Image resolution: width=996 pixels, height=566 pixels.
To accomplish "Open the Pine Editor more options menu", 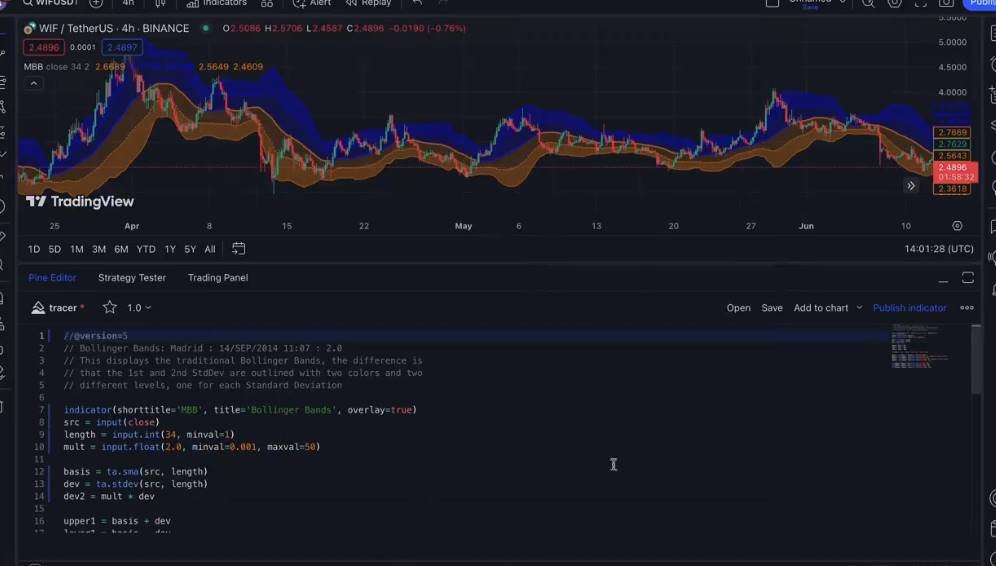I will click(966, 308).
